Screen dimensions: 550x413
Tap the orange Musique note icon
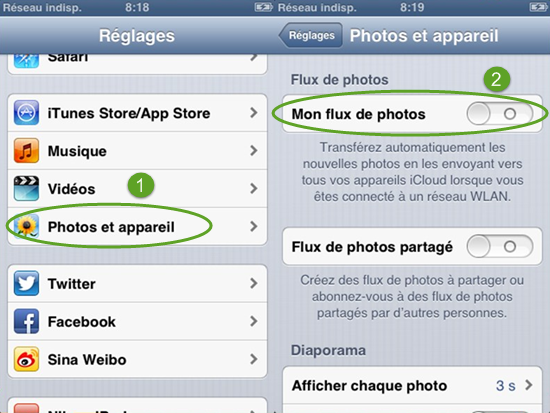[x=26, y=151]
